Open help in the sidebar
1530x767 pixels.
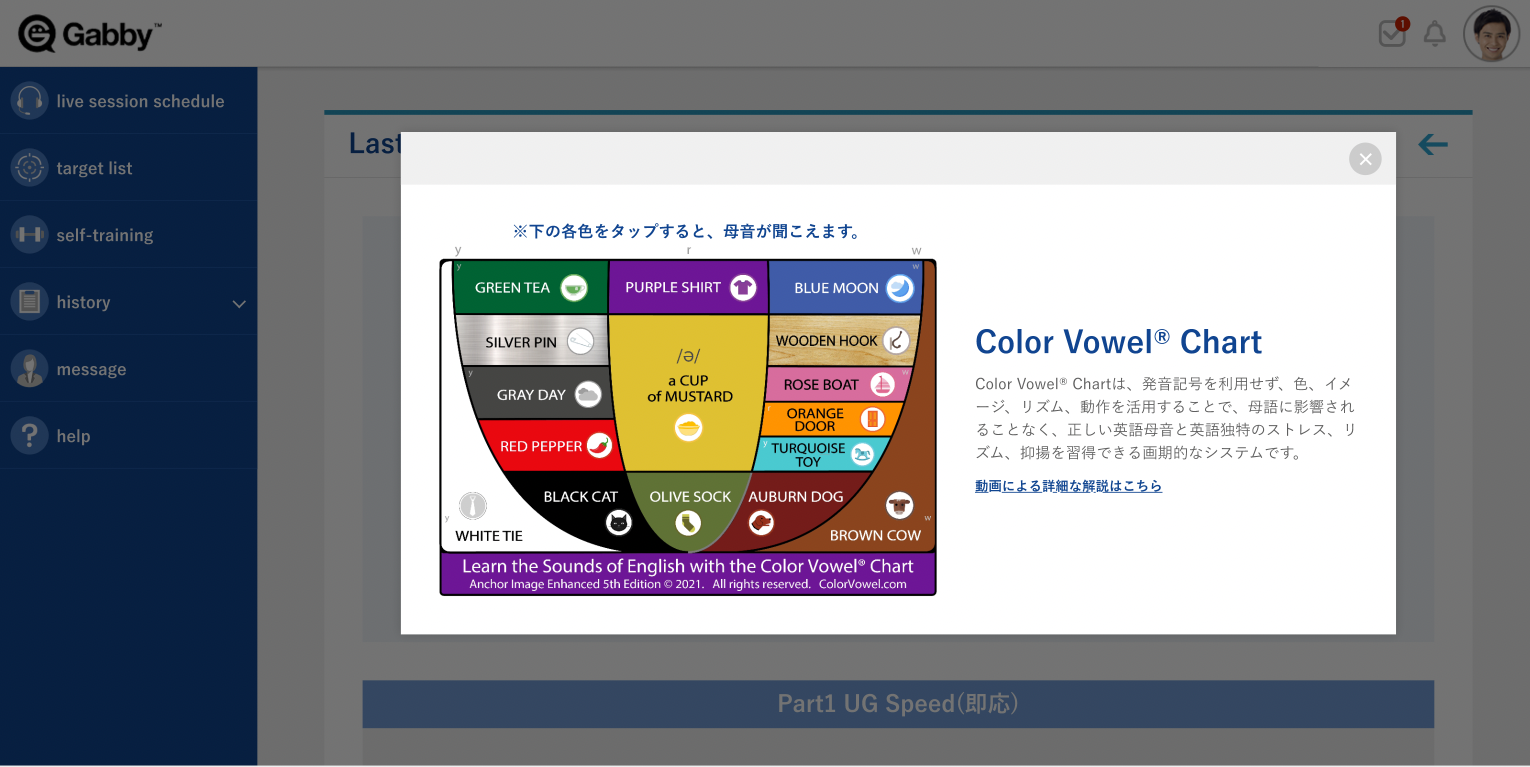pyautogui.click(x=129, y=436)
